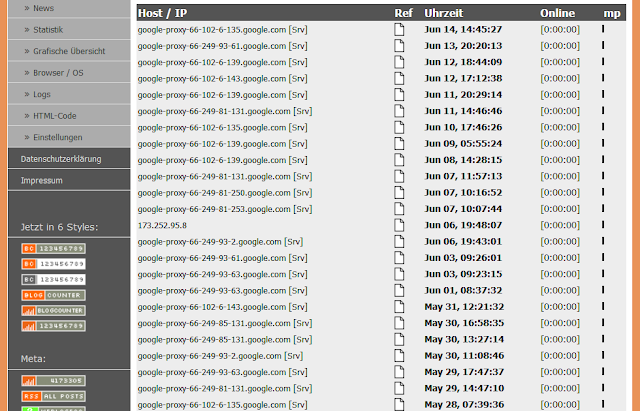Open referrer page icon for Jun 03, 09:26:01
The width and height of the screenshot is (640, 411).
(399, 258)
